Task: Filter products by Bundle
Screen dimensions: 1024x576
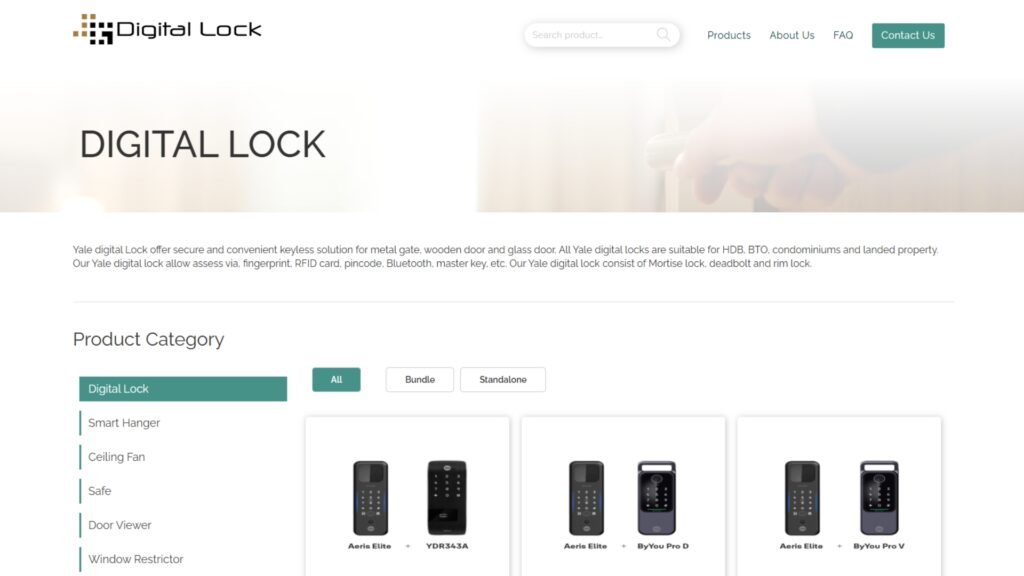Action: pyautogui.click(x=420, y=379)
